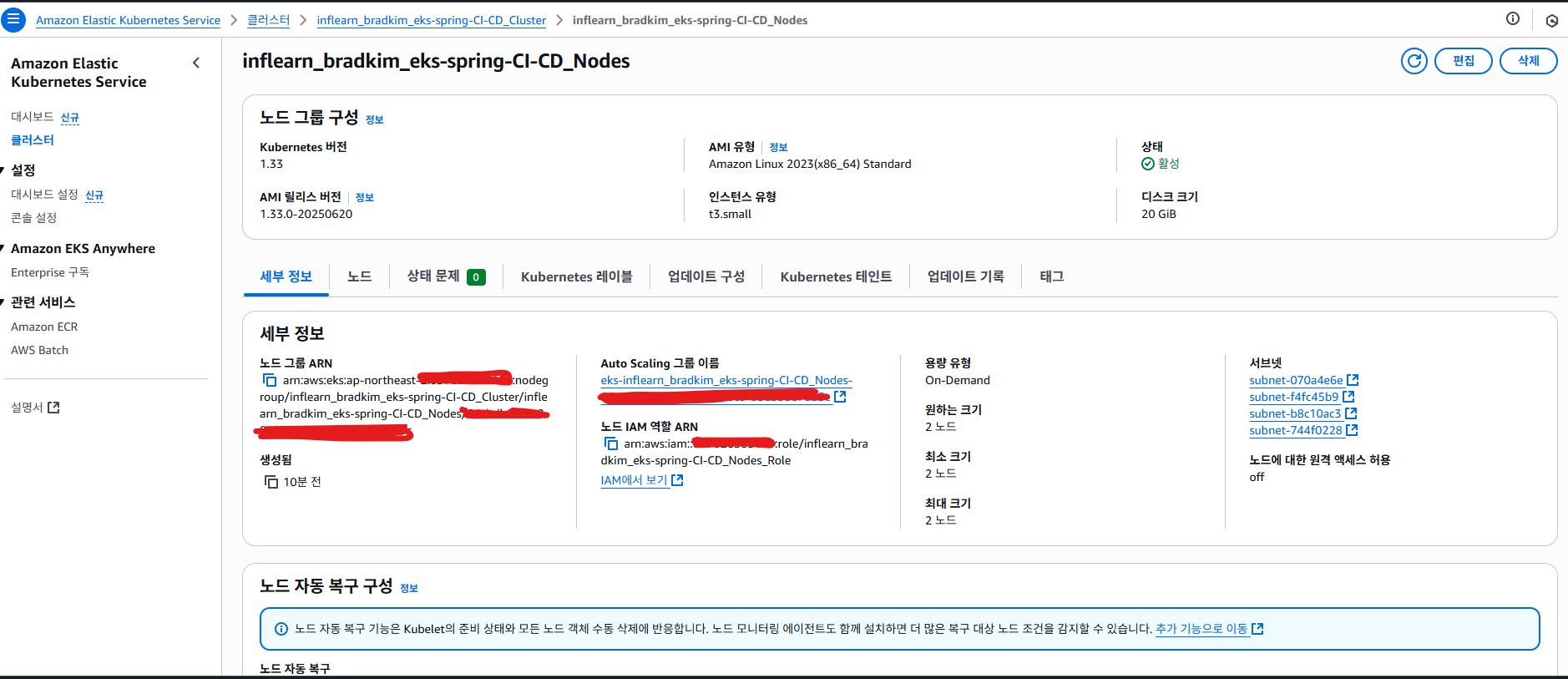
Task: Click the page title inflearn_bradkim_eks-spring-CI-CD_Nodes
Action: point(436,61)
